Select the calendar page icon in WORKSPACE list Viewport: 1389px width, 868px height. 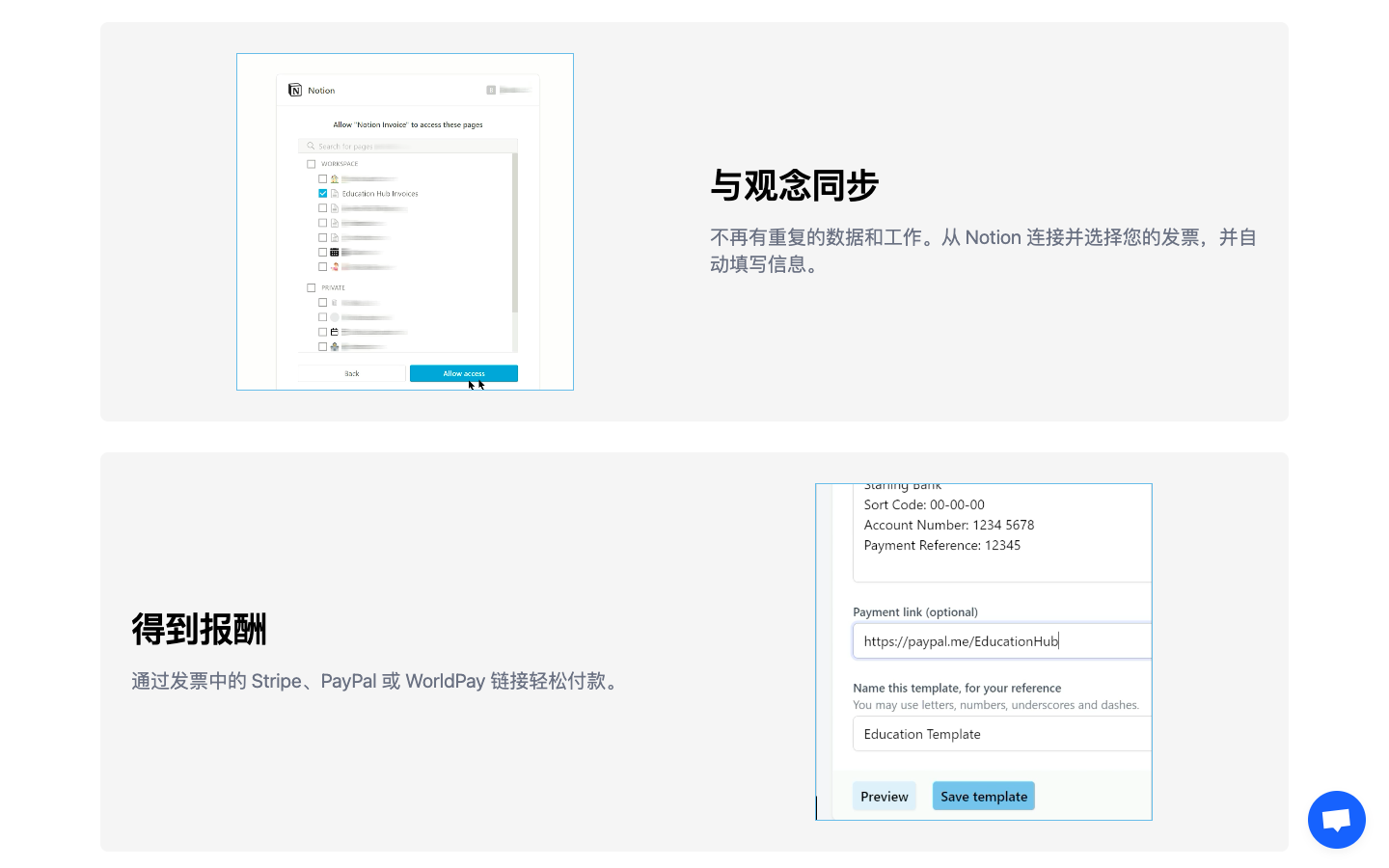pos(334,251)
